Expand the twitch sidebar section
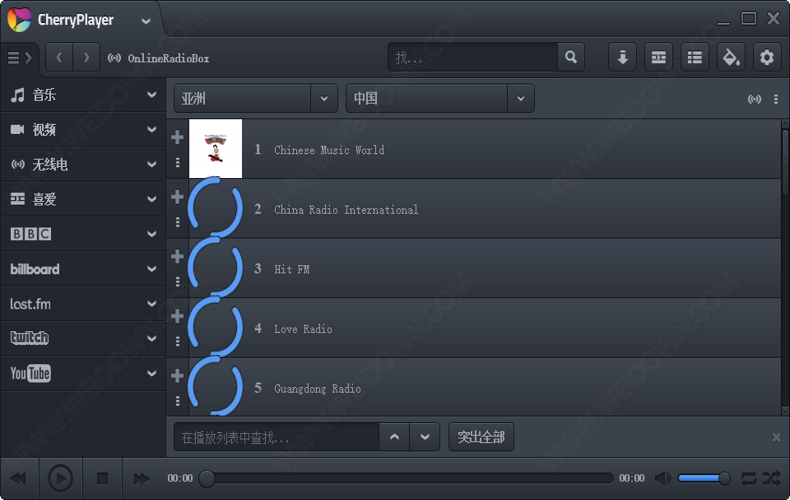The width and height of the screenshot is (790, 500). point(152,338)
